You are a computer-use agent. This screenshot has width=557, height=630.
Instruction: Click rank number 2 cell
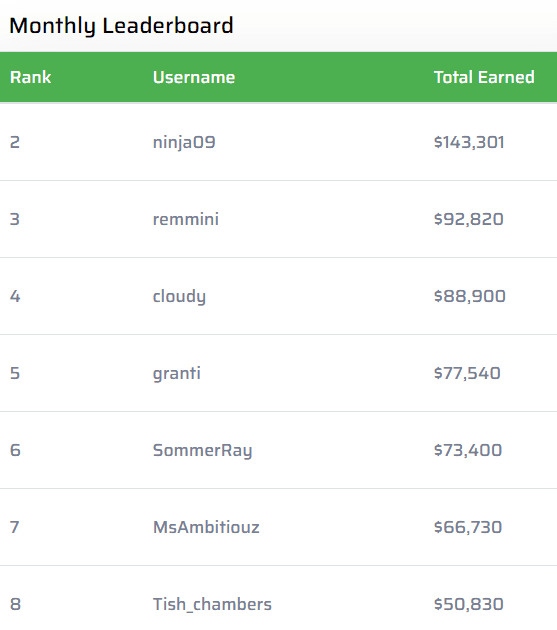click(x=15, y=142)
